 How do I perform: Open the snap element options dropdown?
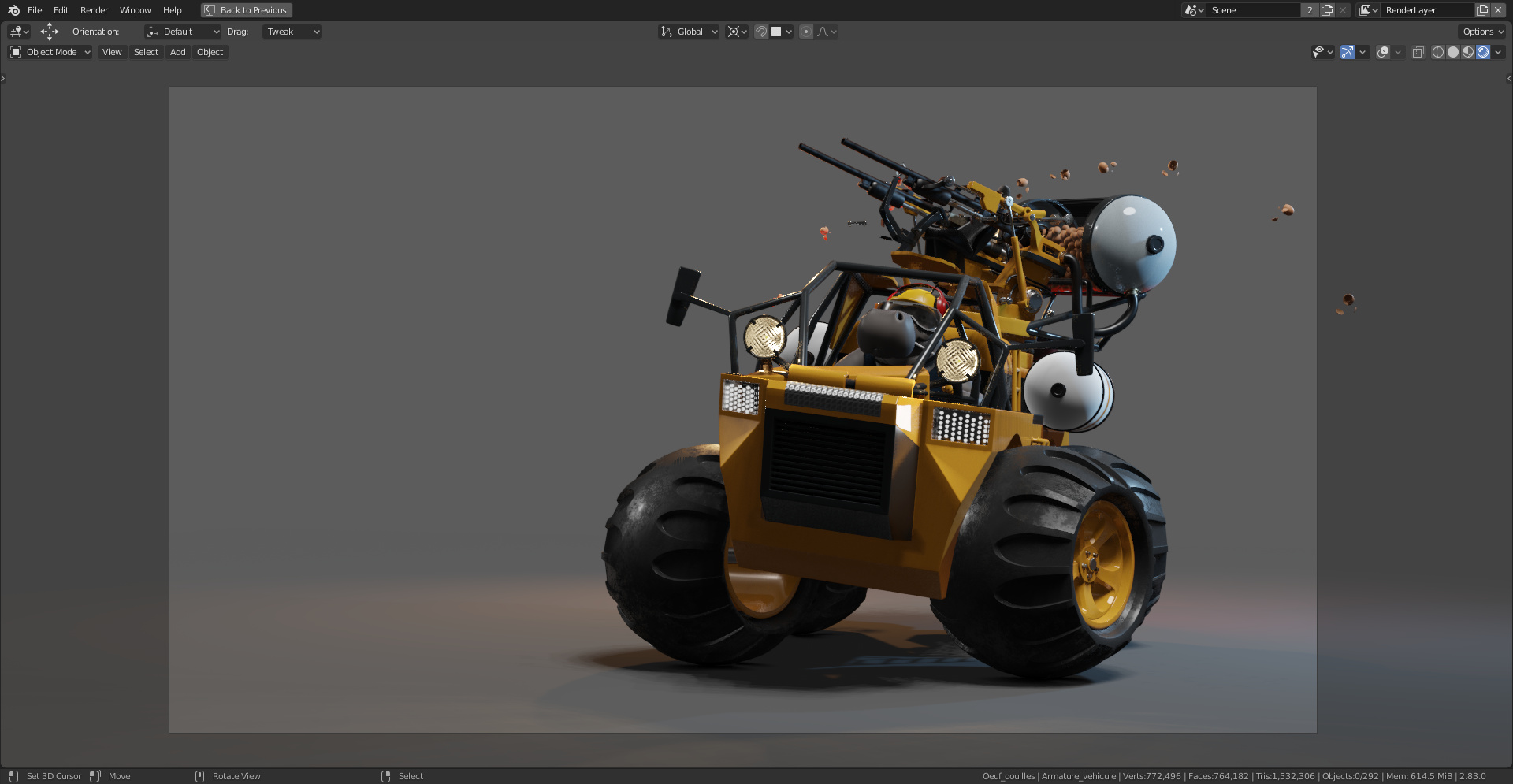pyautogui.click(x=782, y=32)
